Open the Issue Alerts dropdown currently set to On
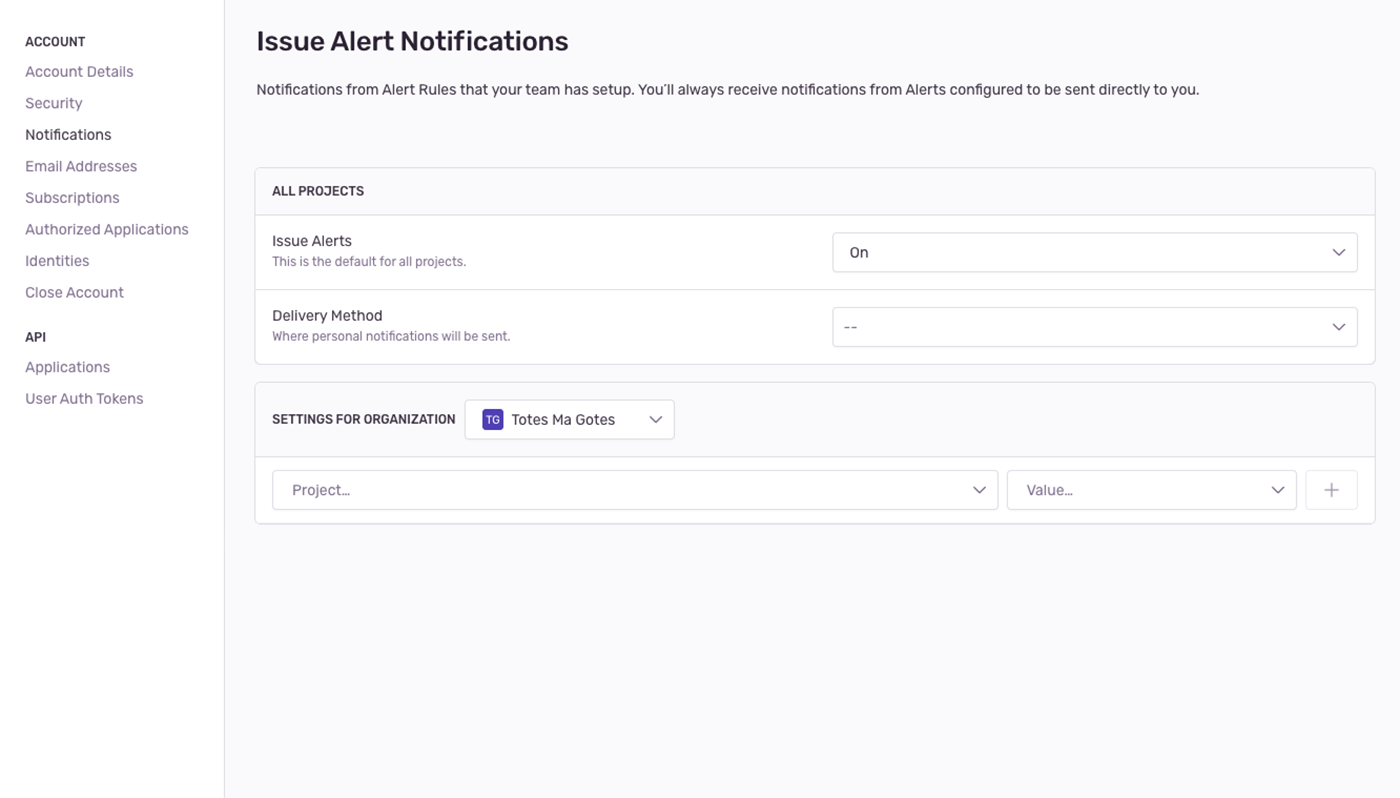 tap(1095, 252)
